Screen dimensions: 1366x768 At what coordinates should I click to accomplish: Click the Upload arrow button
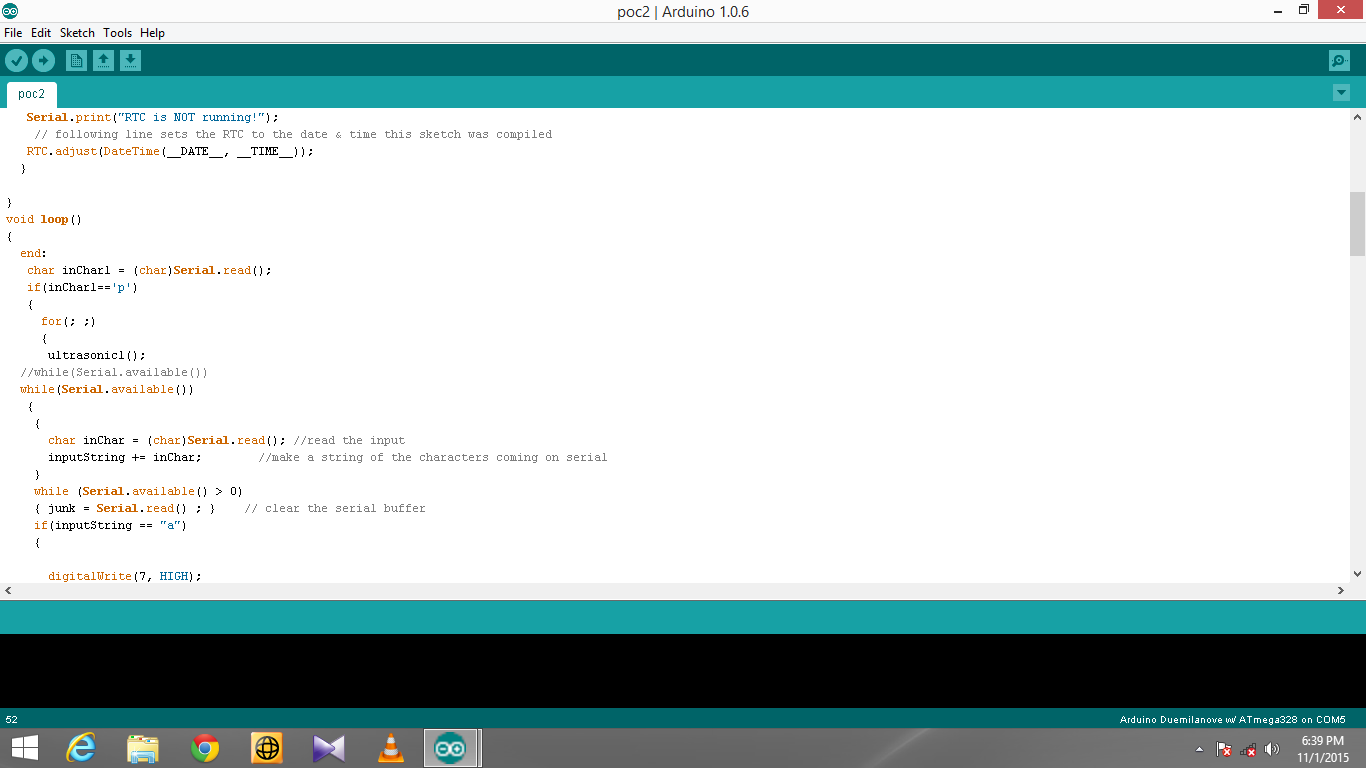click(43, 61)
